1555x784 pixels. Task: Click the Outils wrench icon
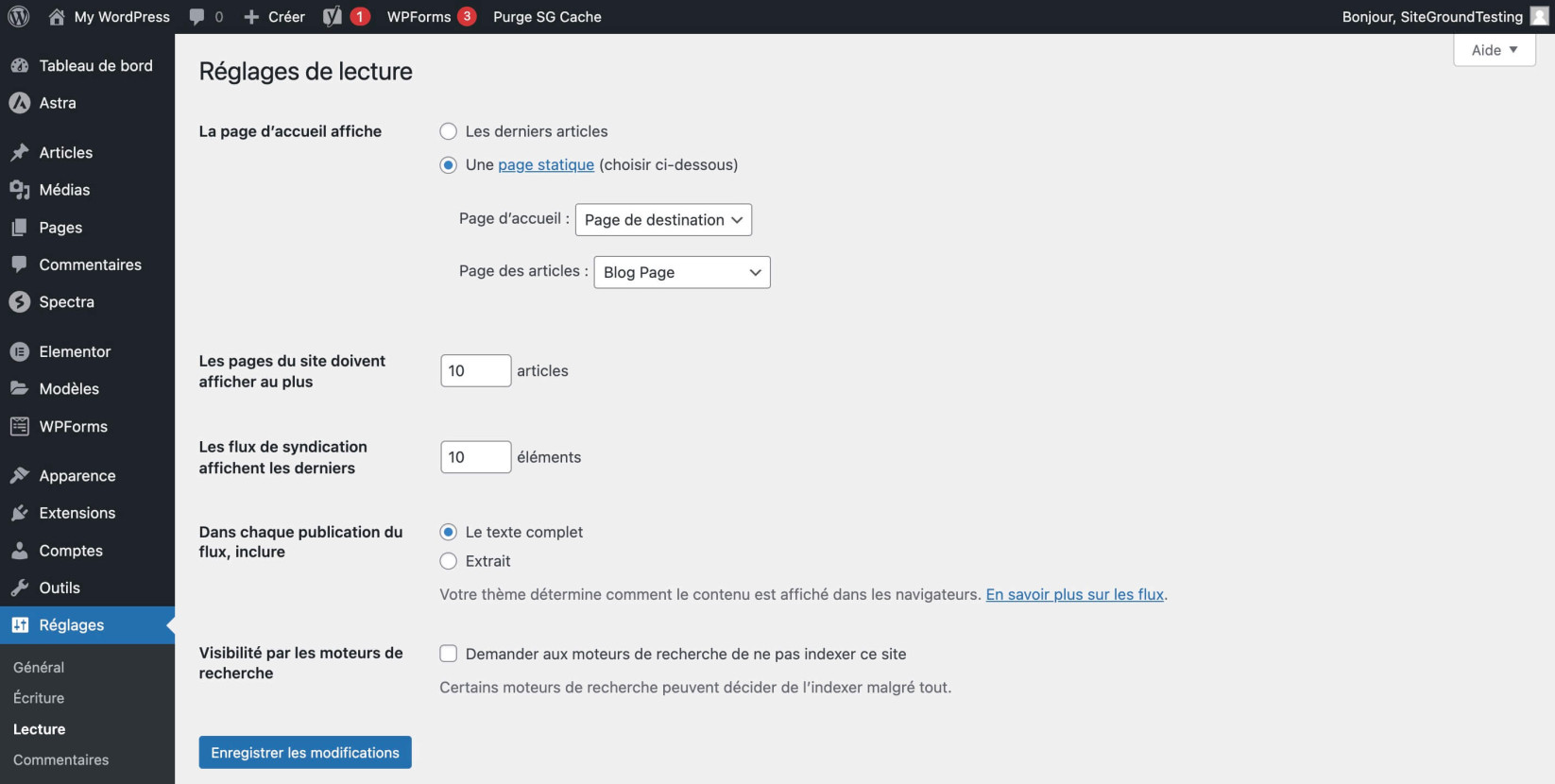pos(19,588)
